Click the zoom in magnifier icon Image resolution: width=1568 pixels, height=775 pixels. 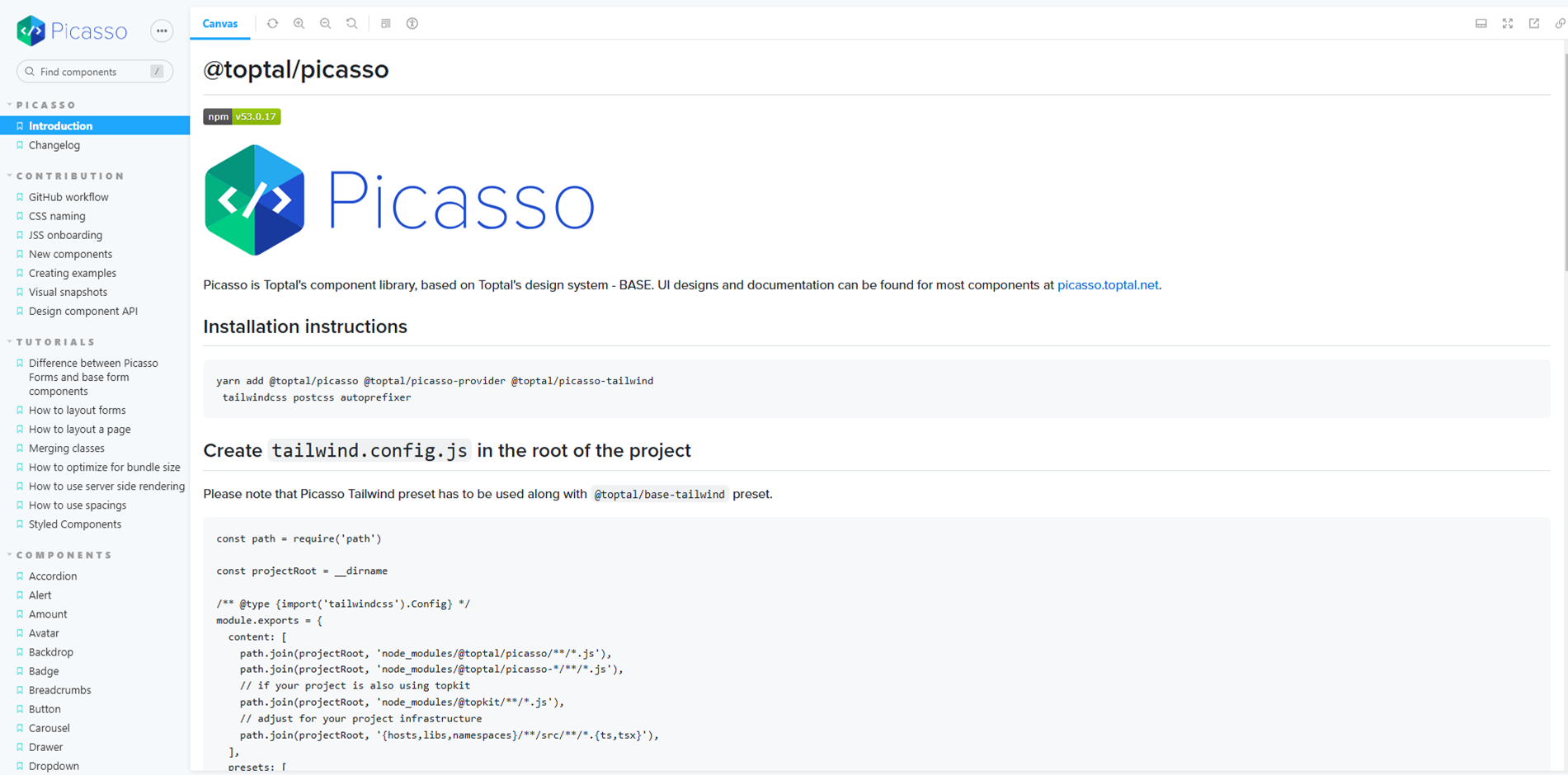click(299, 24)
